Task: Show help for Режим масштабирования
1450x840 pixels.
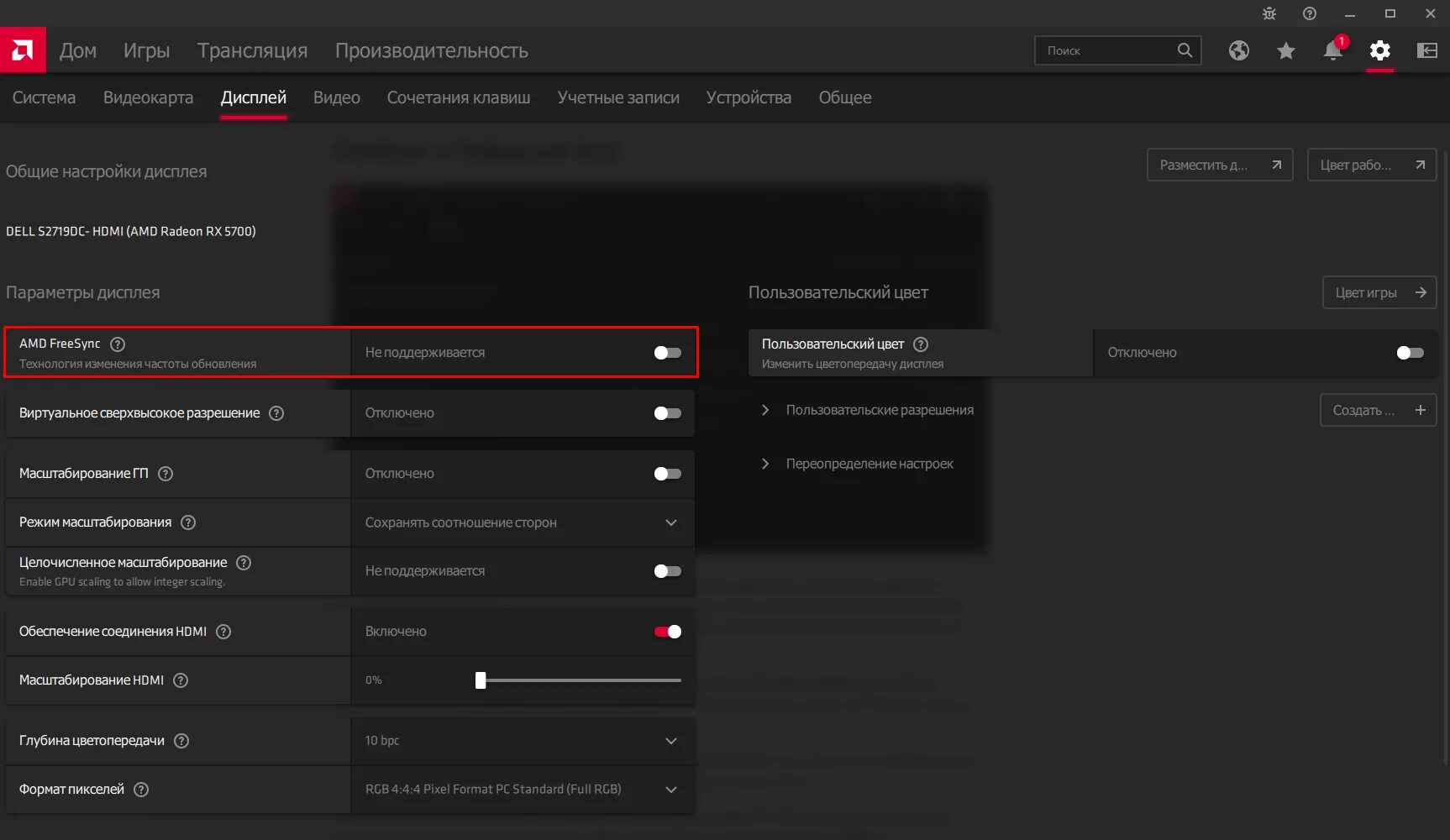Action: pos(188,522)
